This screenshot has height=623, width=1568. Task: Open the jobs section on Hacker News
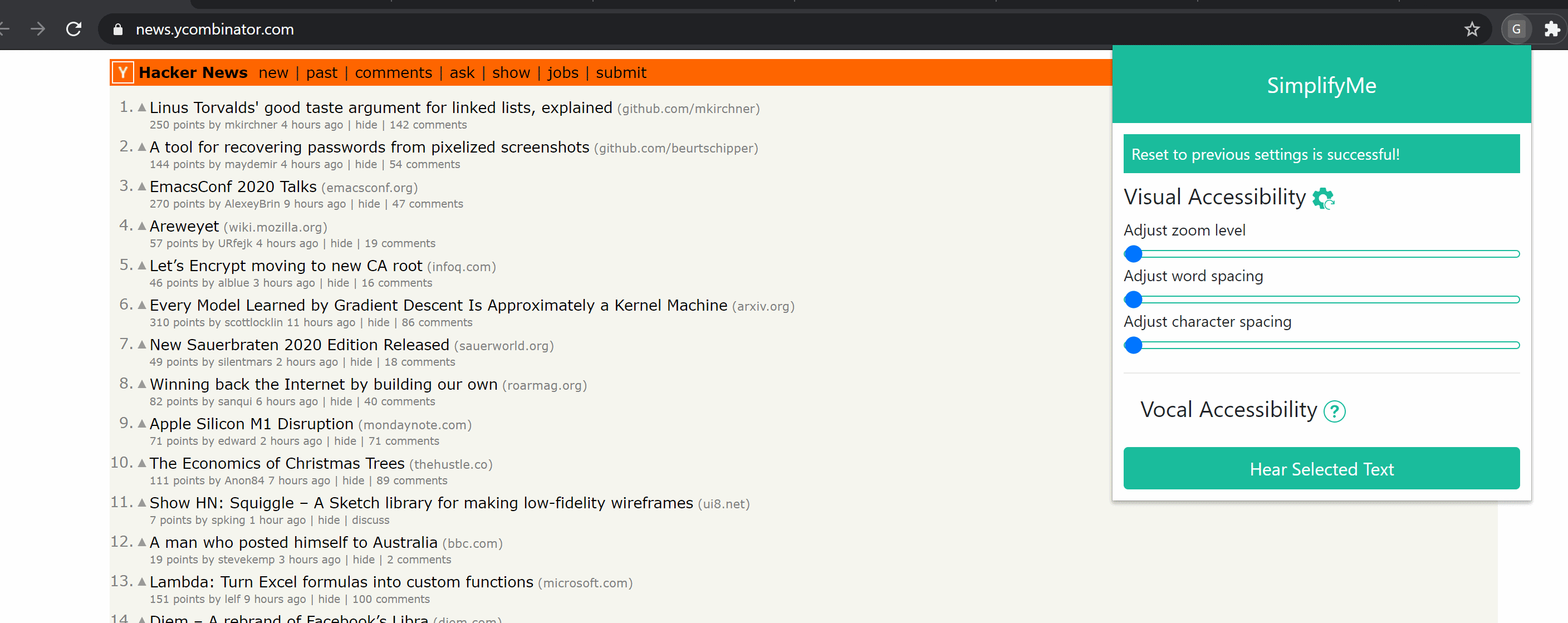pos(563,72)
